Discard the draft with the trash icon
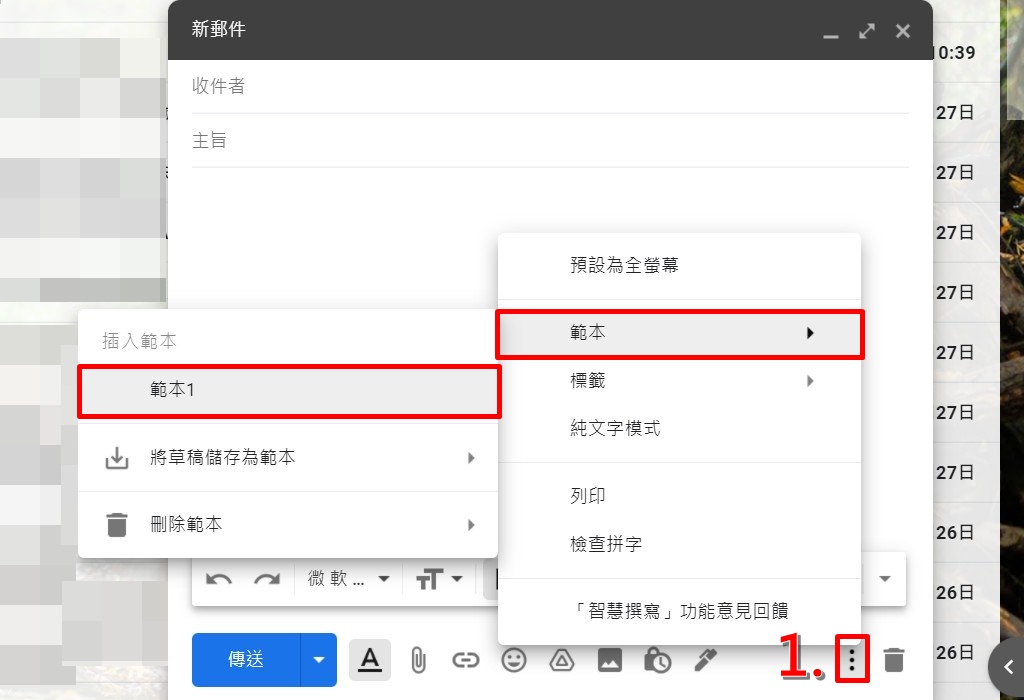 pos(893,660)
